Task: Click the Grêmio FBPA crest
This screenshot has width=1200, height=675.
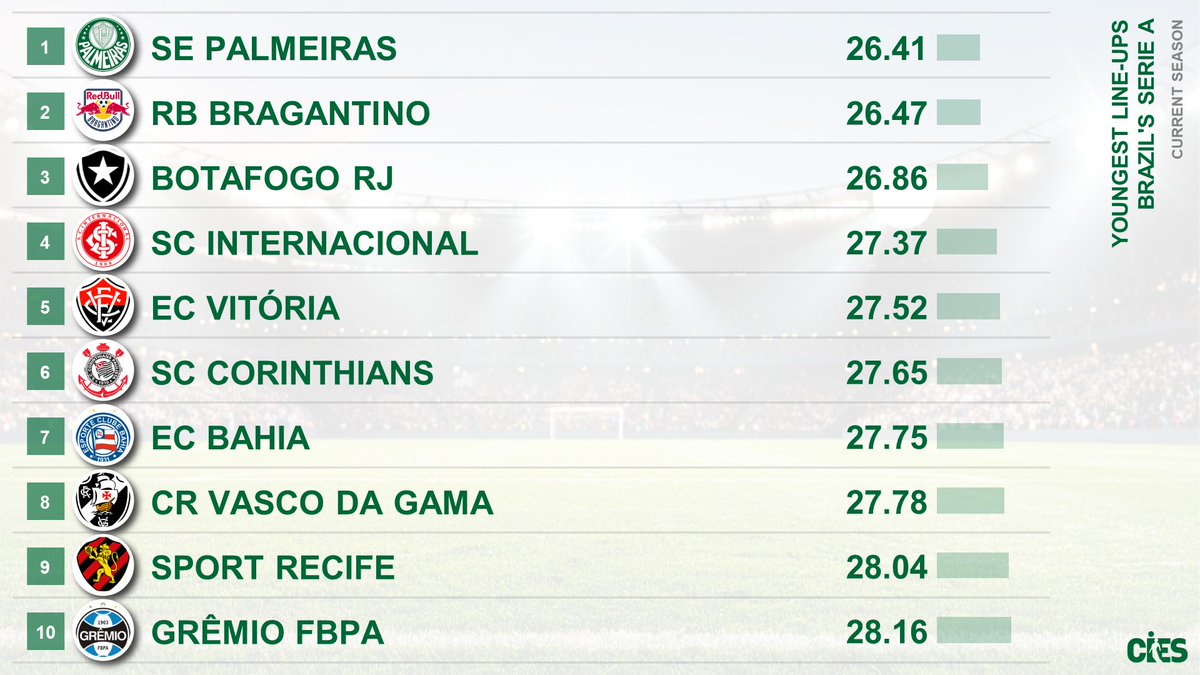Action: tap(104, 632)
